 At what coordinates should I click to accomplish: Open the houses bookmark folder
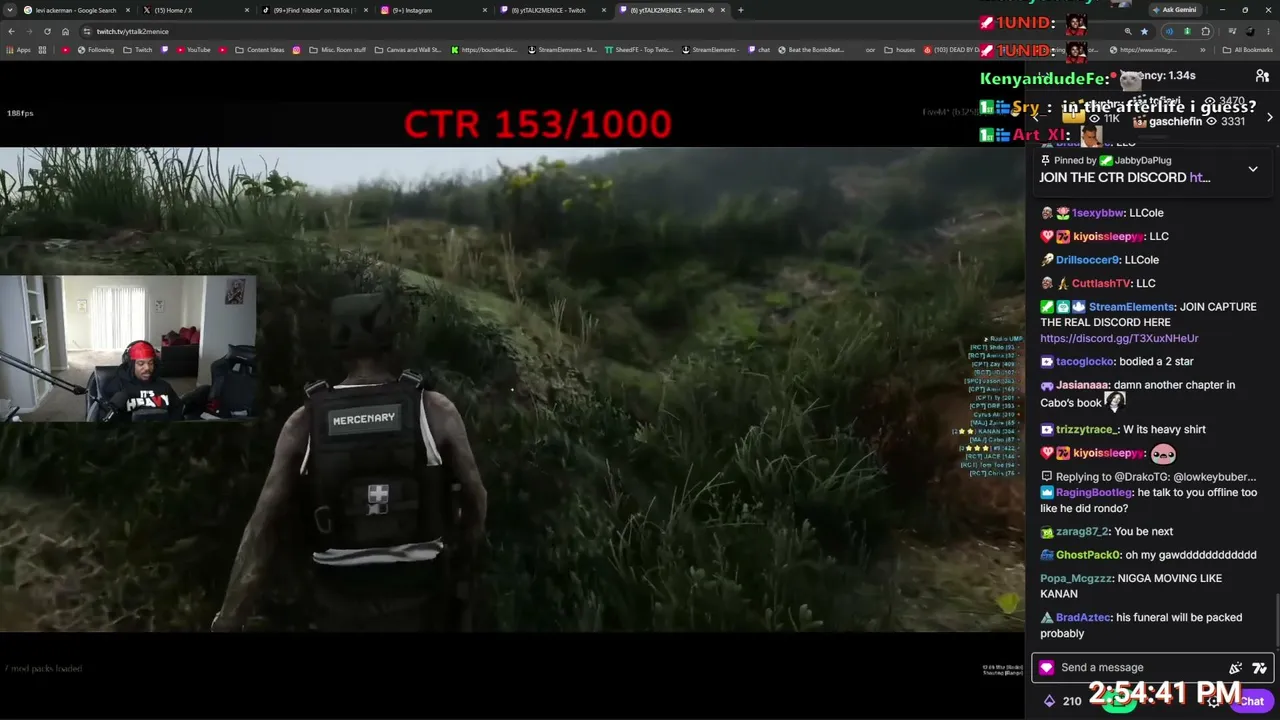point(900,50)
